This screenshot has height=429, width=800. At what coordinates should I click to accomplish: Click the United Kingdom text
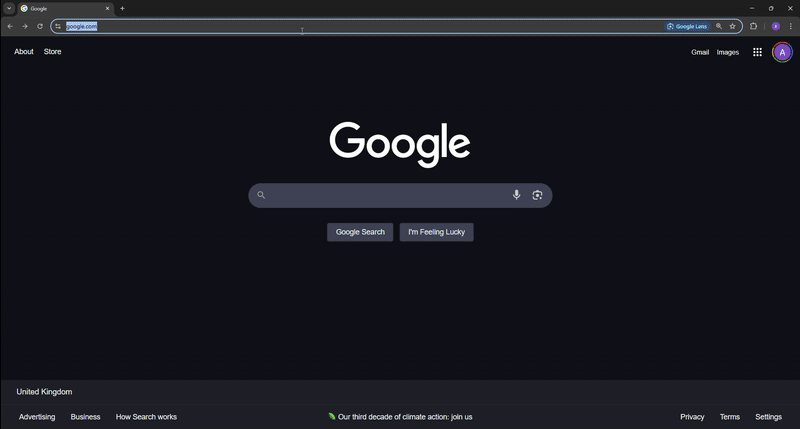(x=44, y=392)
